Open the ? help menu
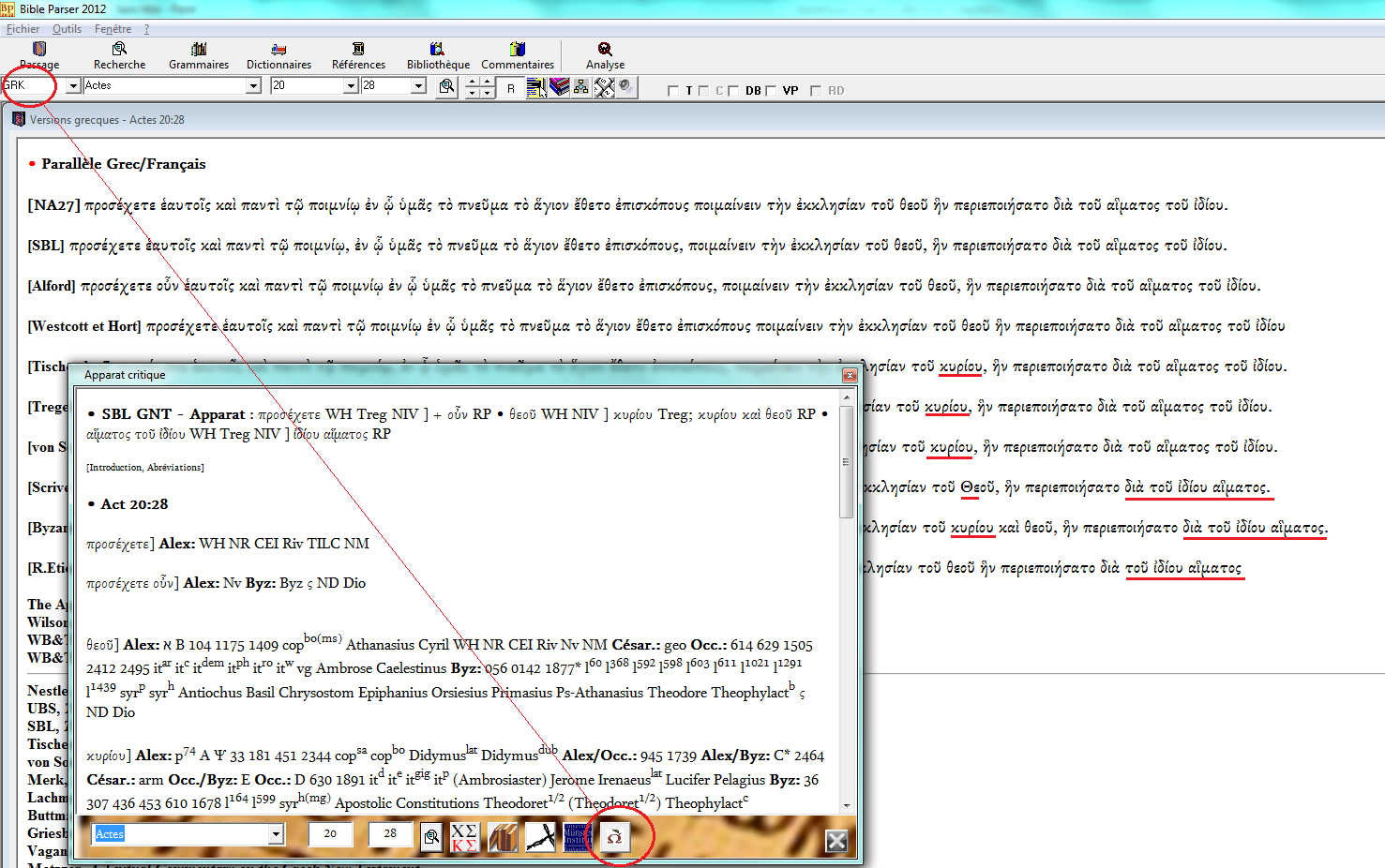The image size is (1385, 868). pyautogui.click(x=146, y=29)
